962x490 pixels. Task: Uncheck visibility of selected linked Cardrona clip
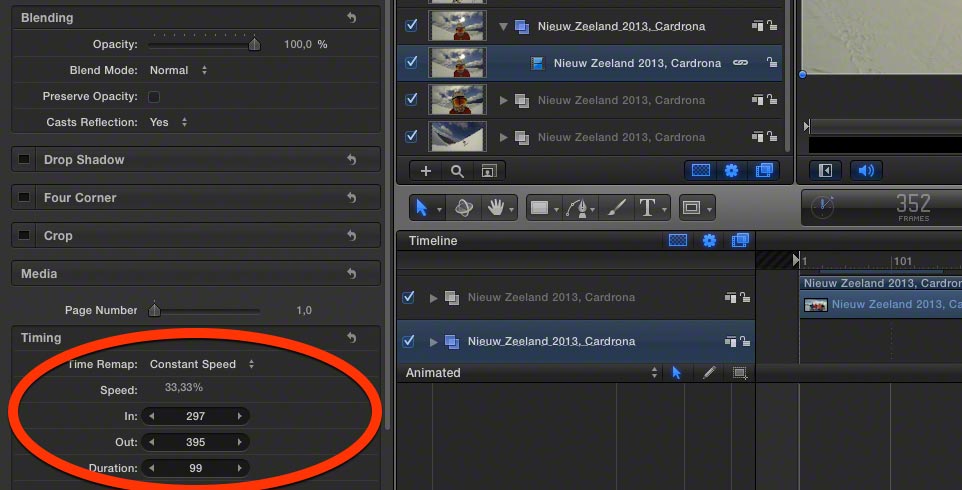[x=412, y=62]
